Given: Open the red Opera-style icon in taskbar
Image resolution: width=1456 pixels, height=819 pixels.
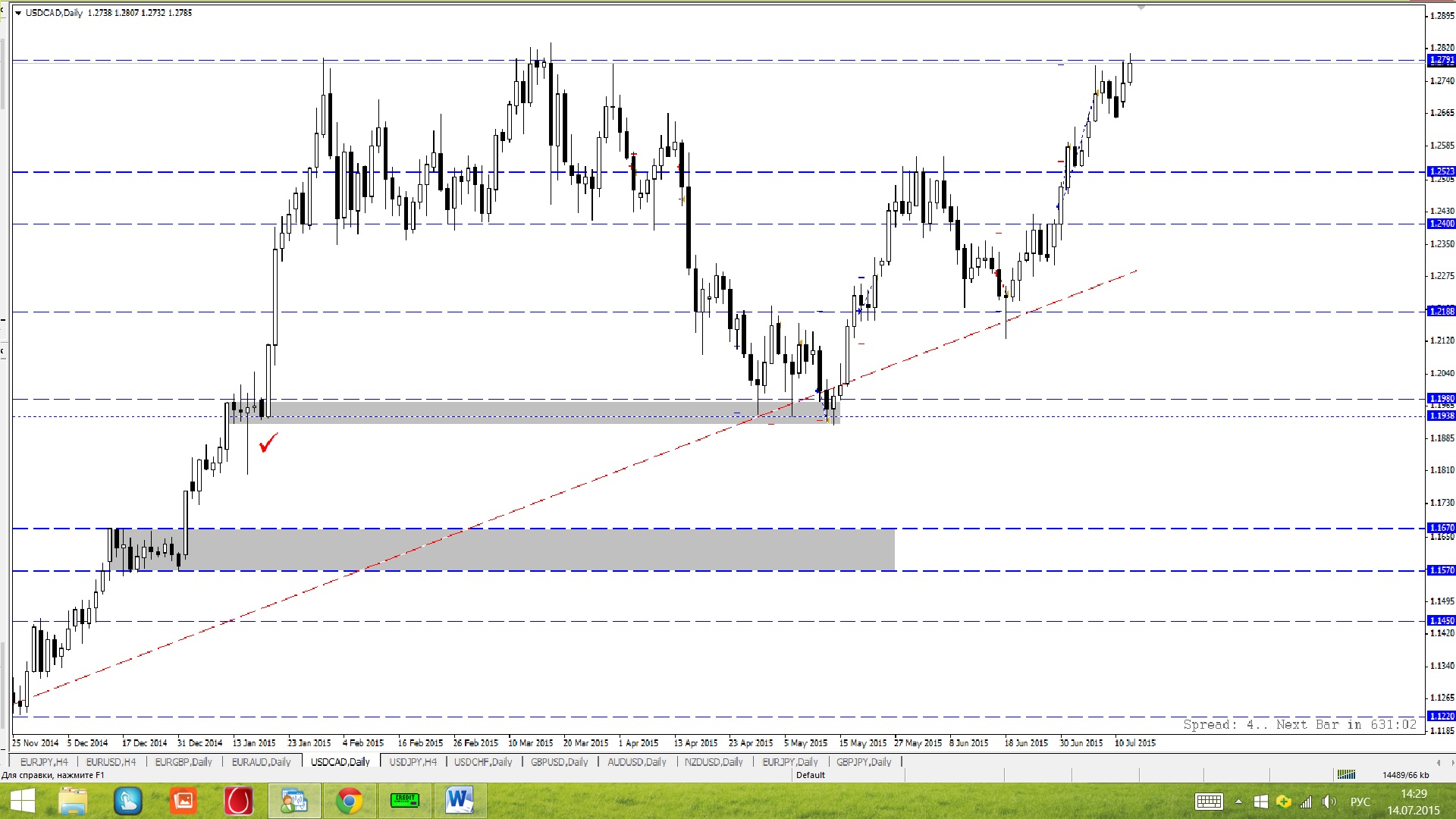Looking at the screenshot, I should tap(238, 801).
